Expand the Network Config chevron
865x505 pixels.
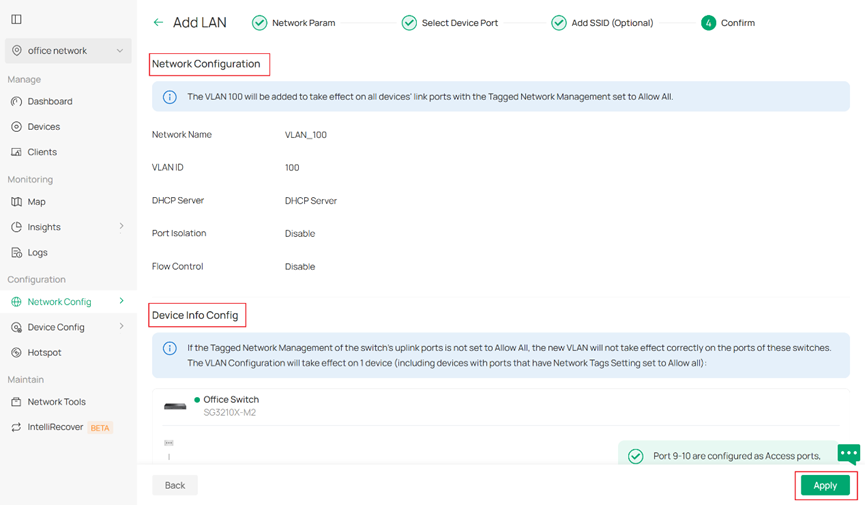point(121,301)
